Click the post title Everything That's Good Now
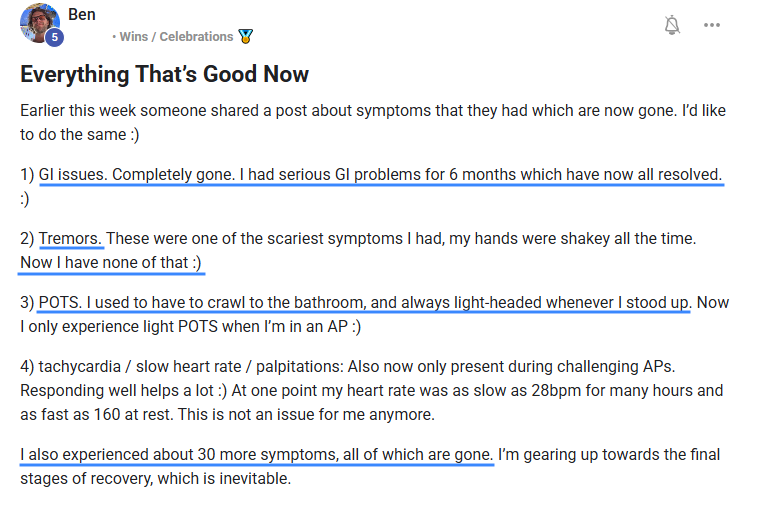Viewport: 762px width, 506px height. pyautogui.click(x=164, y=75)
